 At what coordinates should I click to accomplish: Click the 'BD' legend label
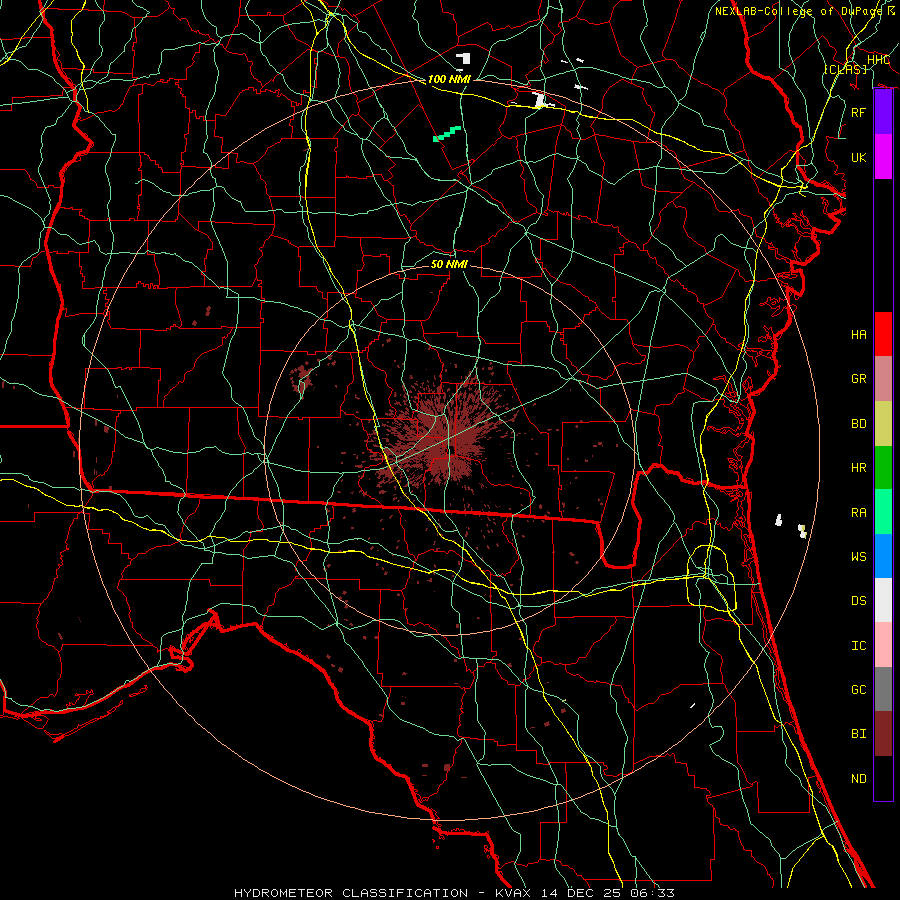click(859, 424)
